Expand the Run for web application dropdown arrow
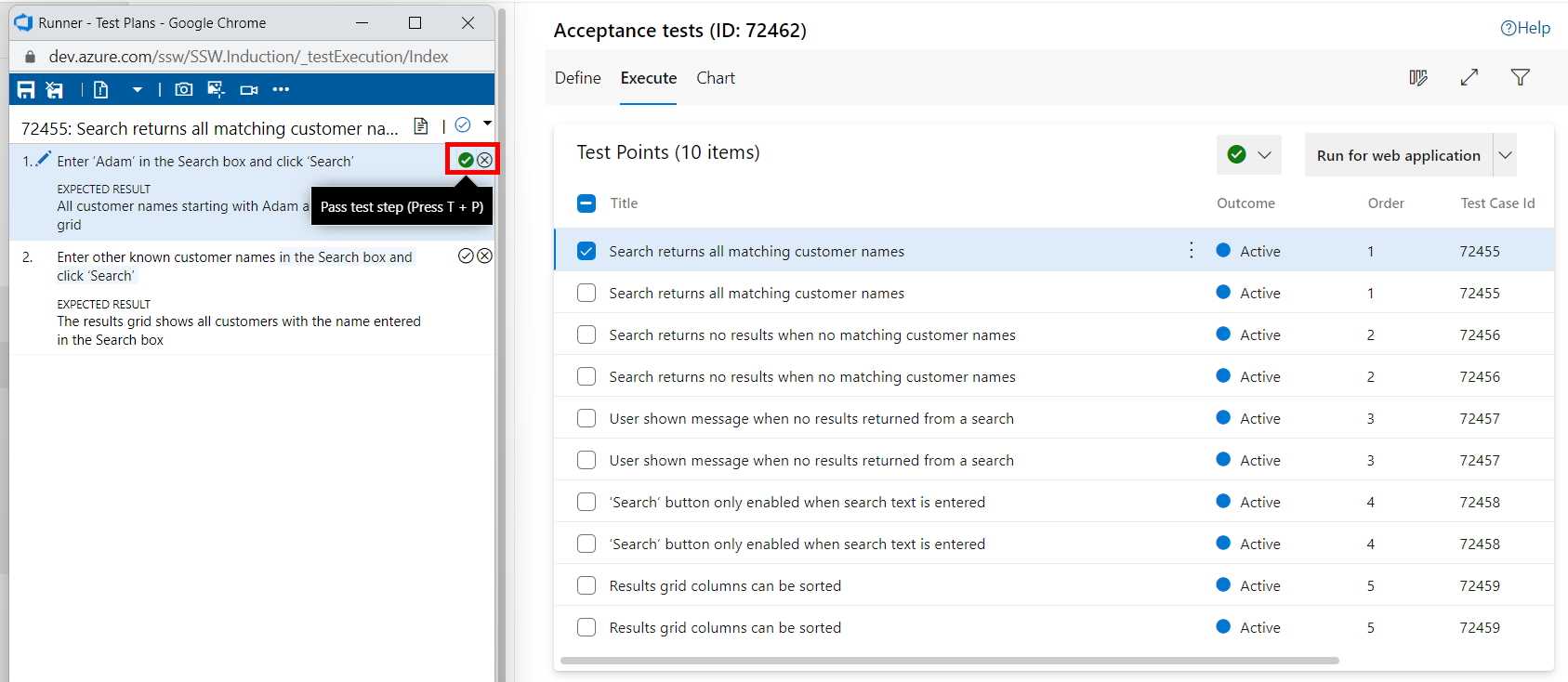Image resolution: width=1568 pixels, height=682 pixels. click(x=1505, y=155)
